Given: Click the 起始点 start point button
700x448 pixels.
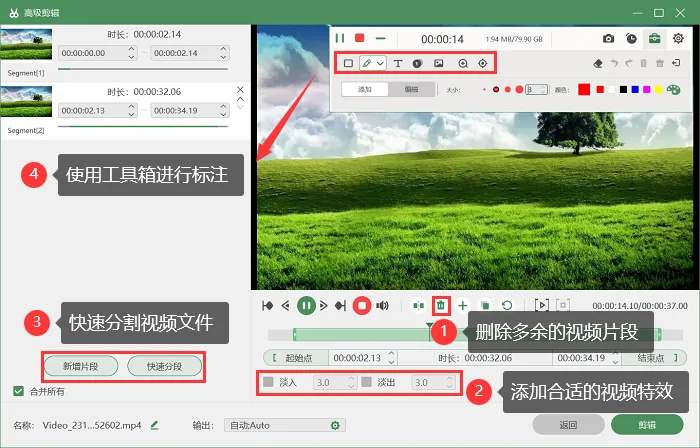Looking at the screenshot, I should [x=296, y=358].
